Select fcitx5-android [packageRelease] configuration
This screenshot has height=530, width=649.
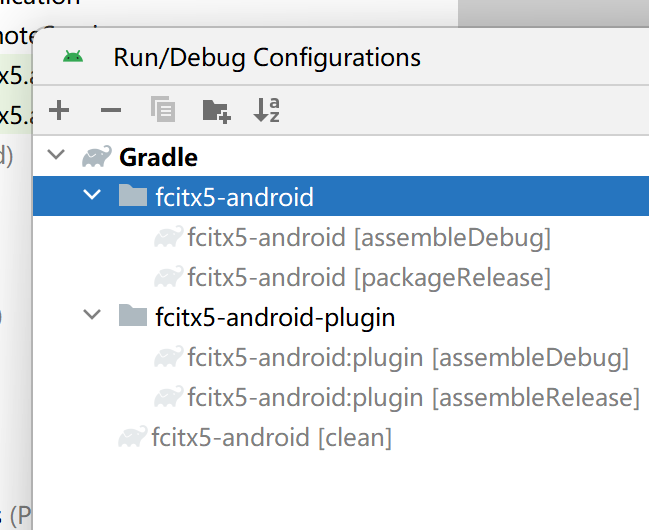pyautogui.click(x=368, y=277)
